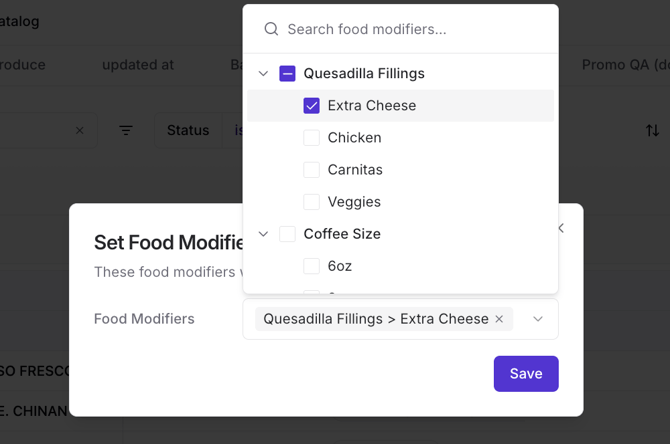Uncheck the Extra Cheese checkbox
Viewport: 670px width, 444px height.
312,105
